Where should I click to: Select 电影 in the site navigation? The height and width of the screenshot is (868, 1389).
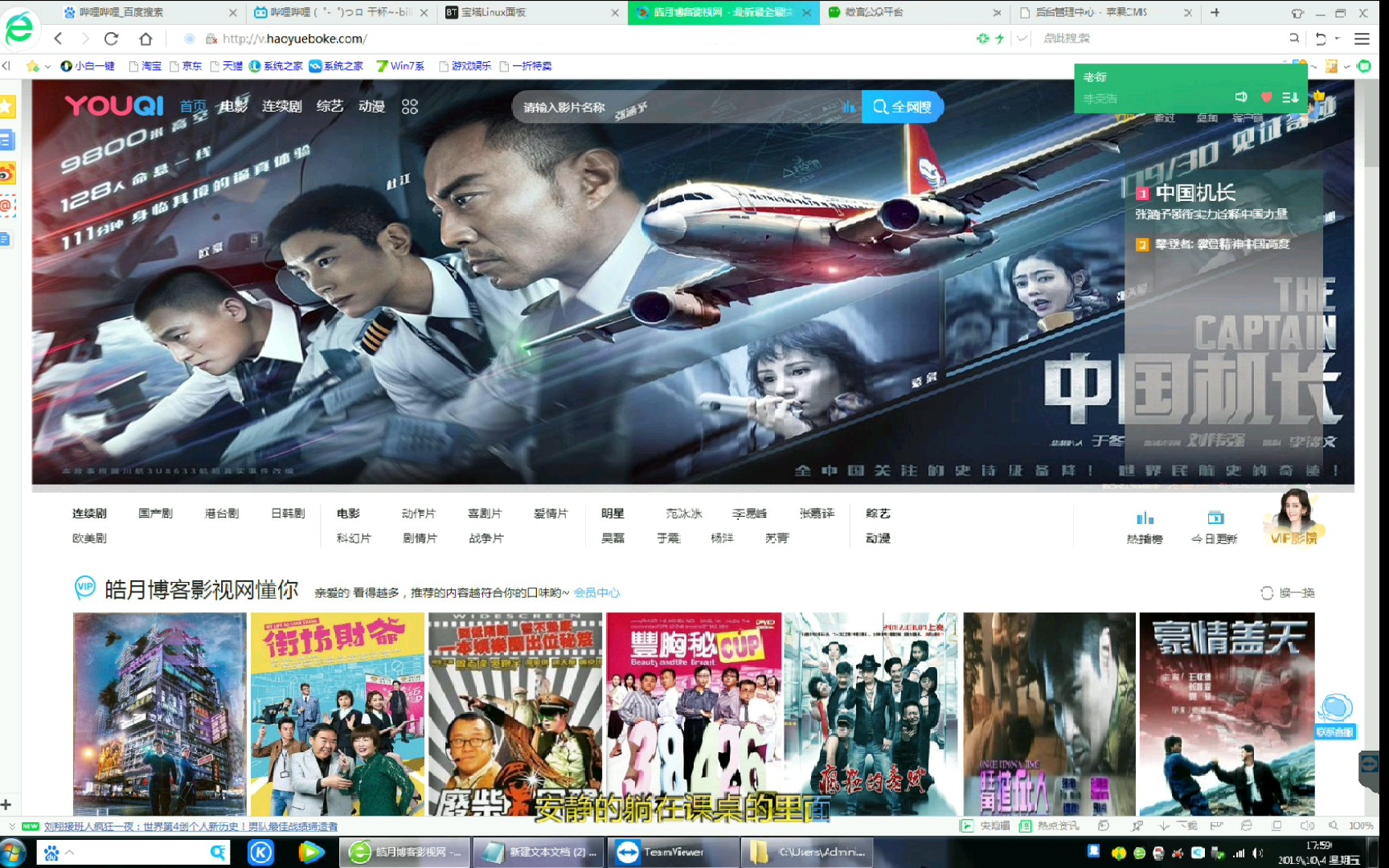coord(234,105)
